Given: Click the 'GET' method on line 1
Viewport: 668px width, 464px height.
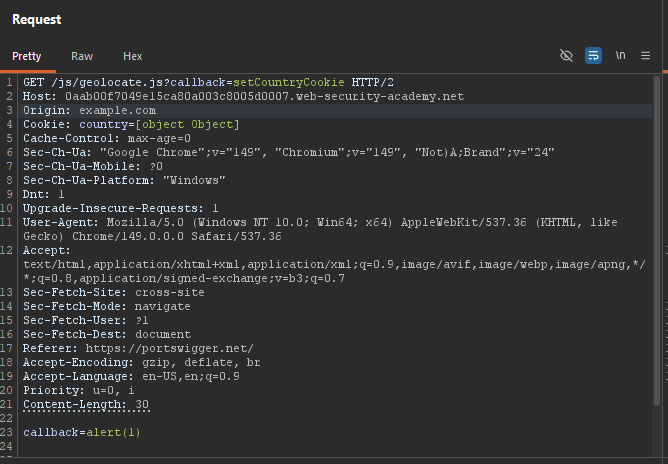Looking at the screenshot, I should 33,82.
